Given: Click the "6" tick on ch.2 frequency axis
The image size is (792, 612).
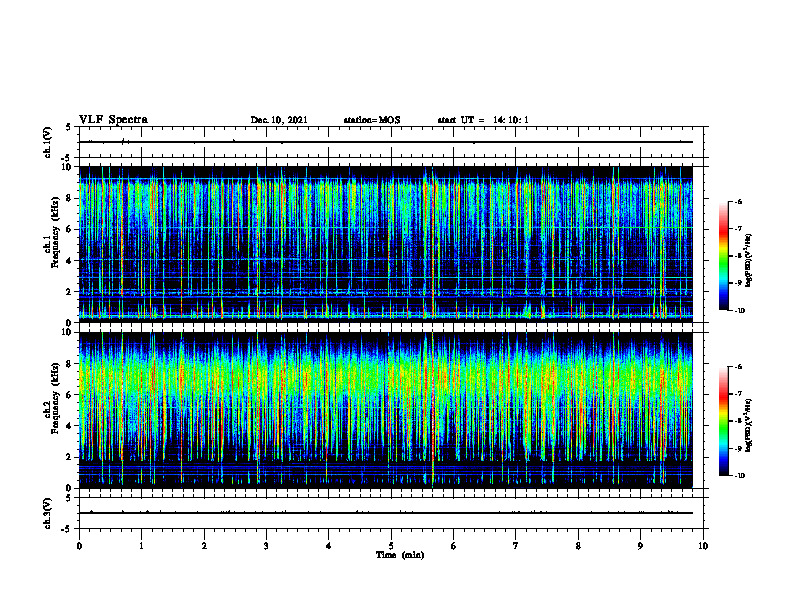Looking at the screenshot, I should [x=70, y=395].
